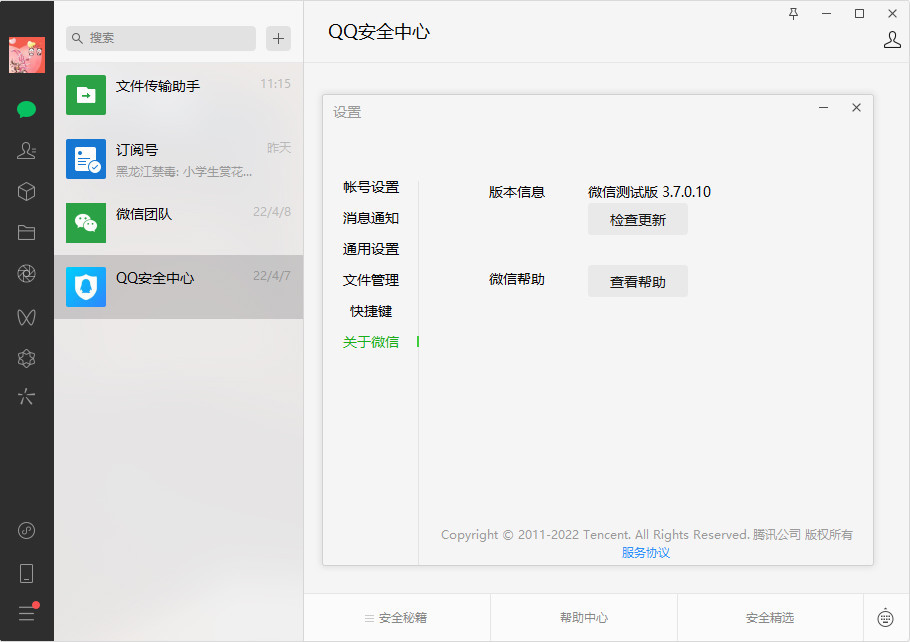Open the 服务协议 link
910x642 pixels.
645,551
